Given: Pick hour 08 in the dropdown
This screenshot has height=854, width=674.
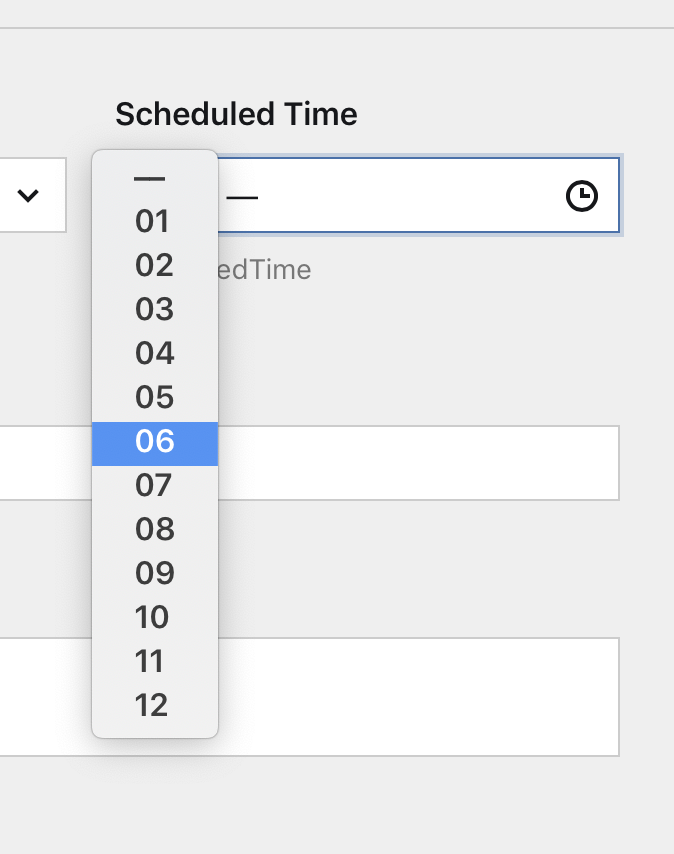Looking at the screenshot, I should pos(155,529).
